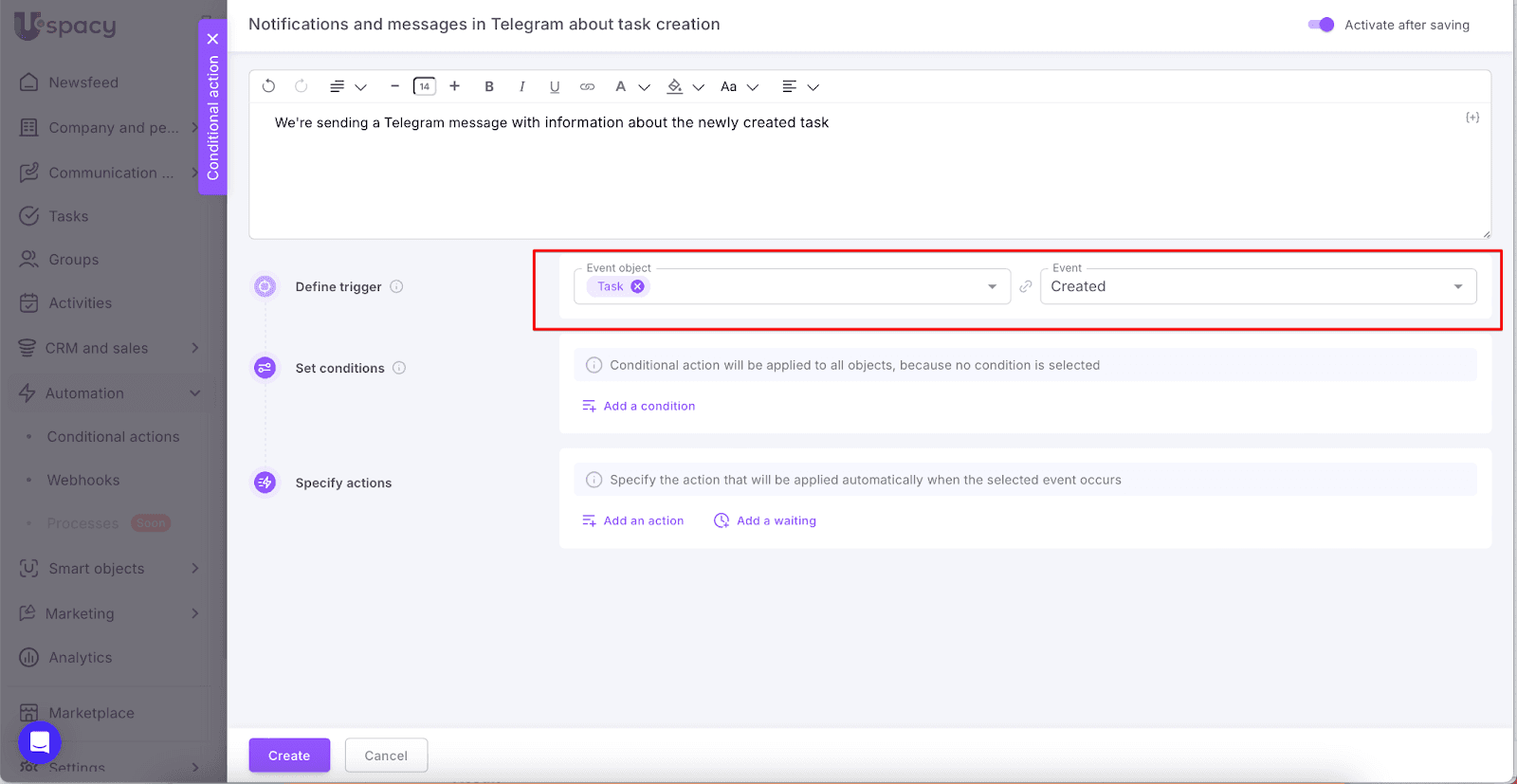This screenshot has width=1517, height=784.
Task: Open the fill color picker
Action: 685,86
